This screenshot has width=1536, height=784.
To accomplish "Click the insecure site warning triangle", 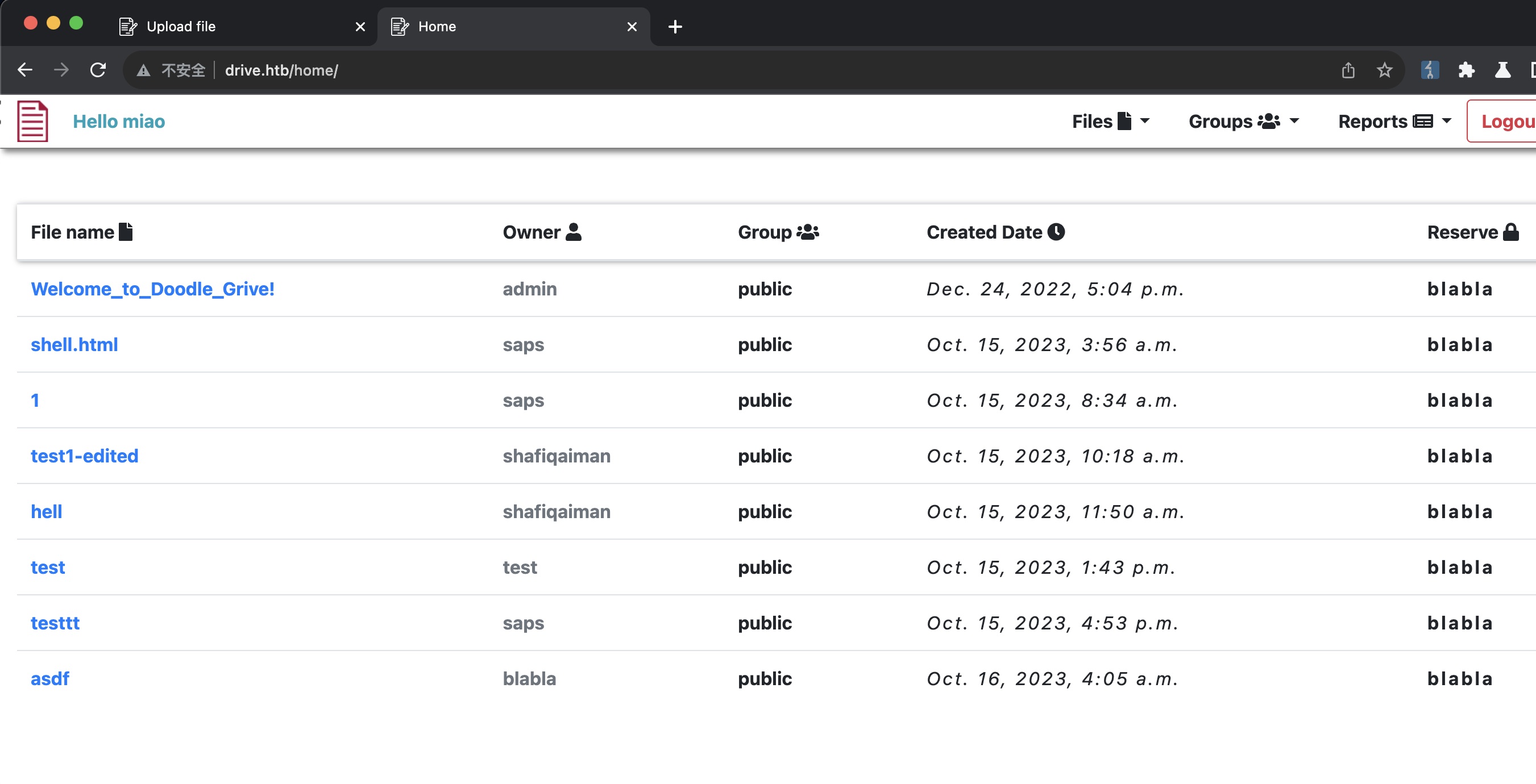I will click(x=143, y=71).
